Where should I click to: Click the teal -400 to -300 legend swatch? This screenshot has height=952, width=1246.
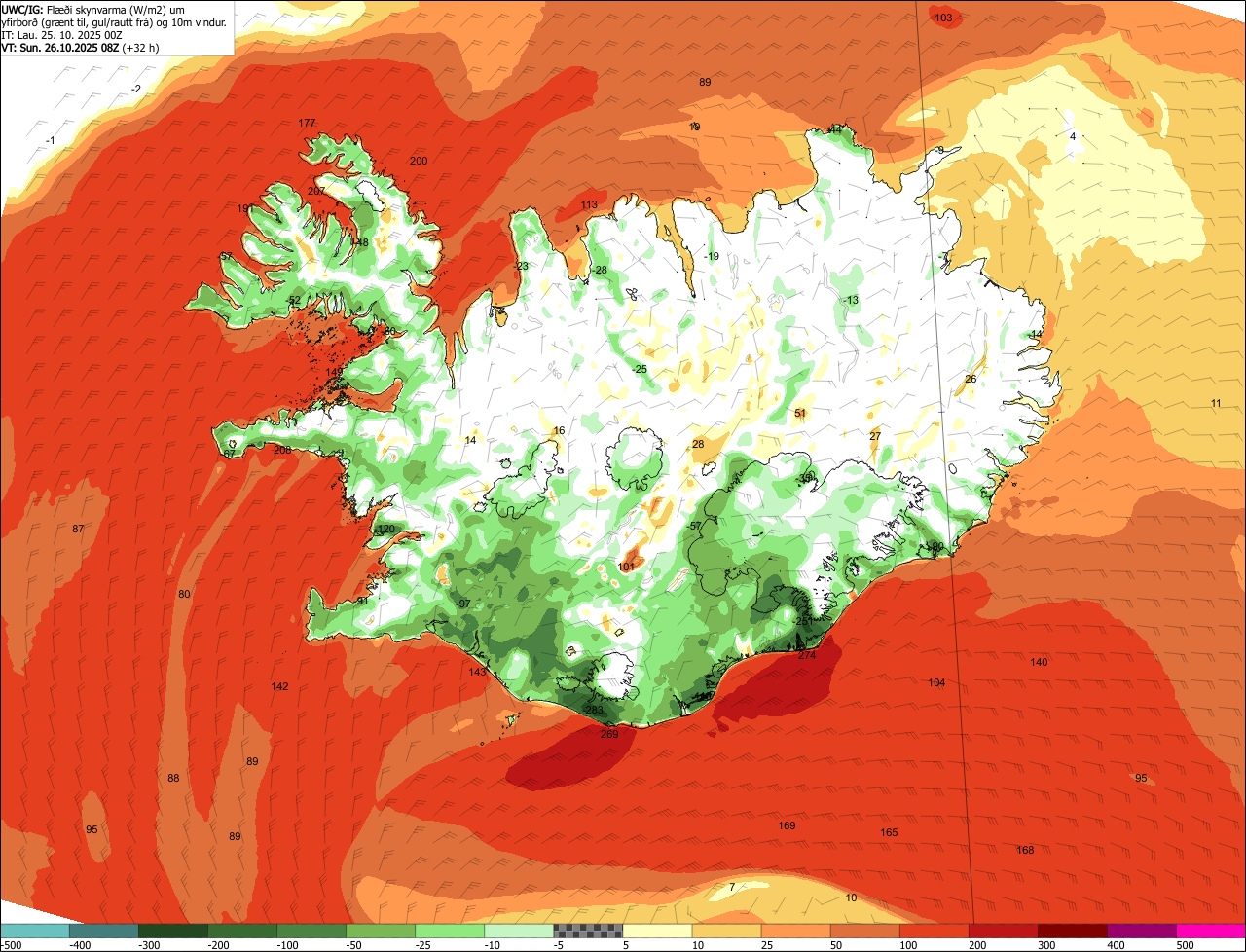point(103,931)
